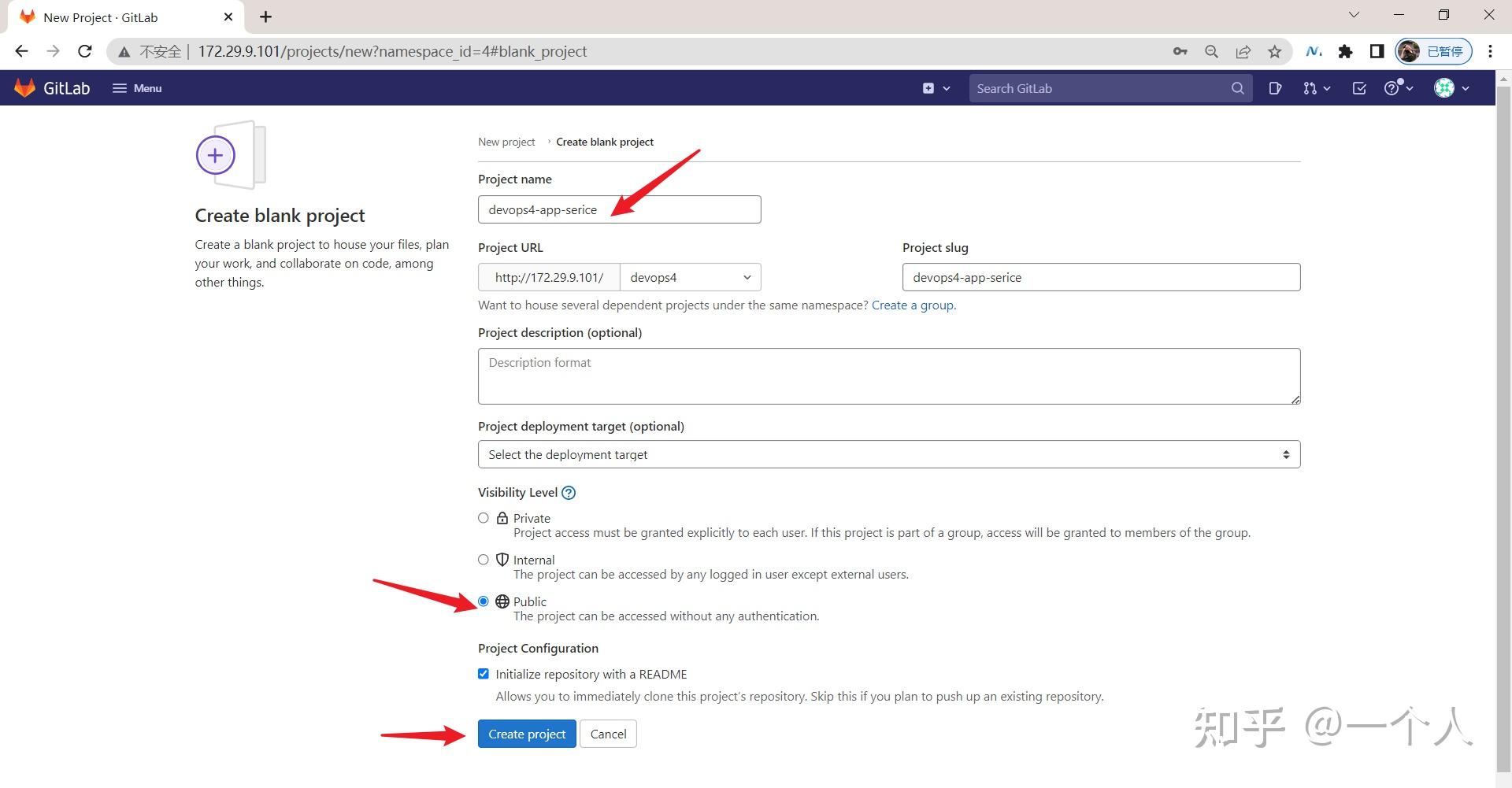1512x788 pixels.
Task: Click the Cancel button
Action: click(608, 734)
